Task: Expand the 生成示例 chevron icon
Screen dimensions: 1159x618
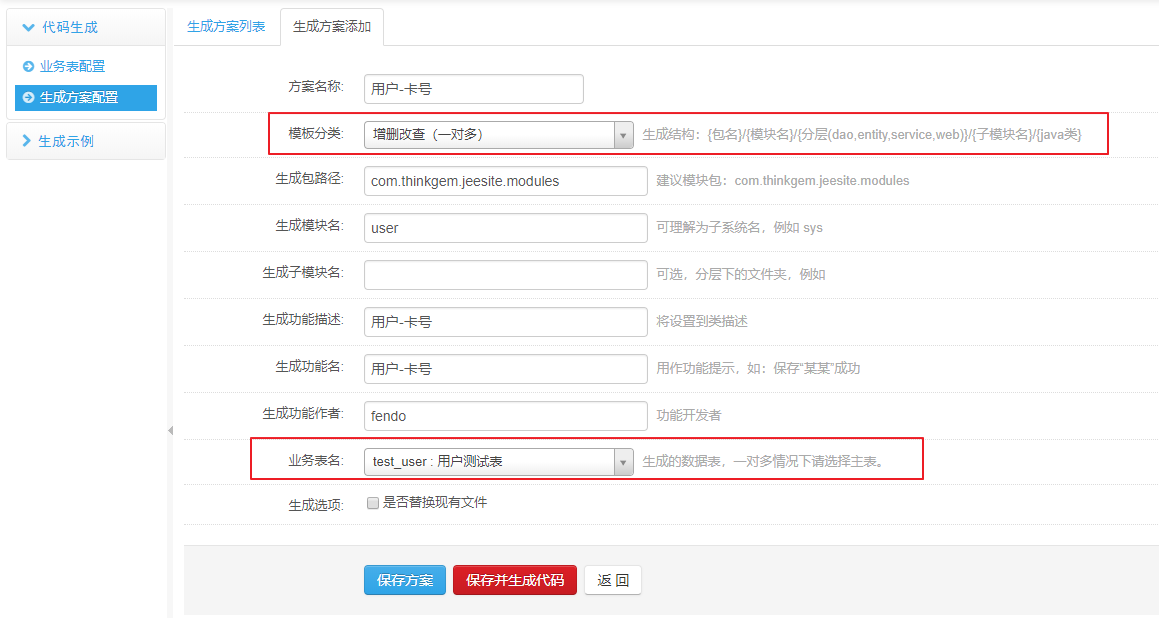Action: pyautogui.click(x=27, y=140)
